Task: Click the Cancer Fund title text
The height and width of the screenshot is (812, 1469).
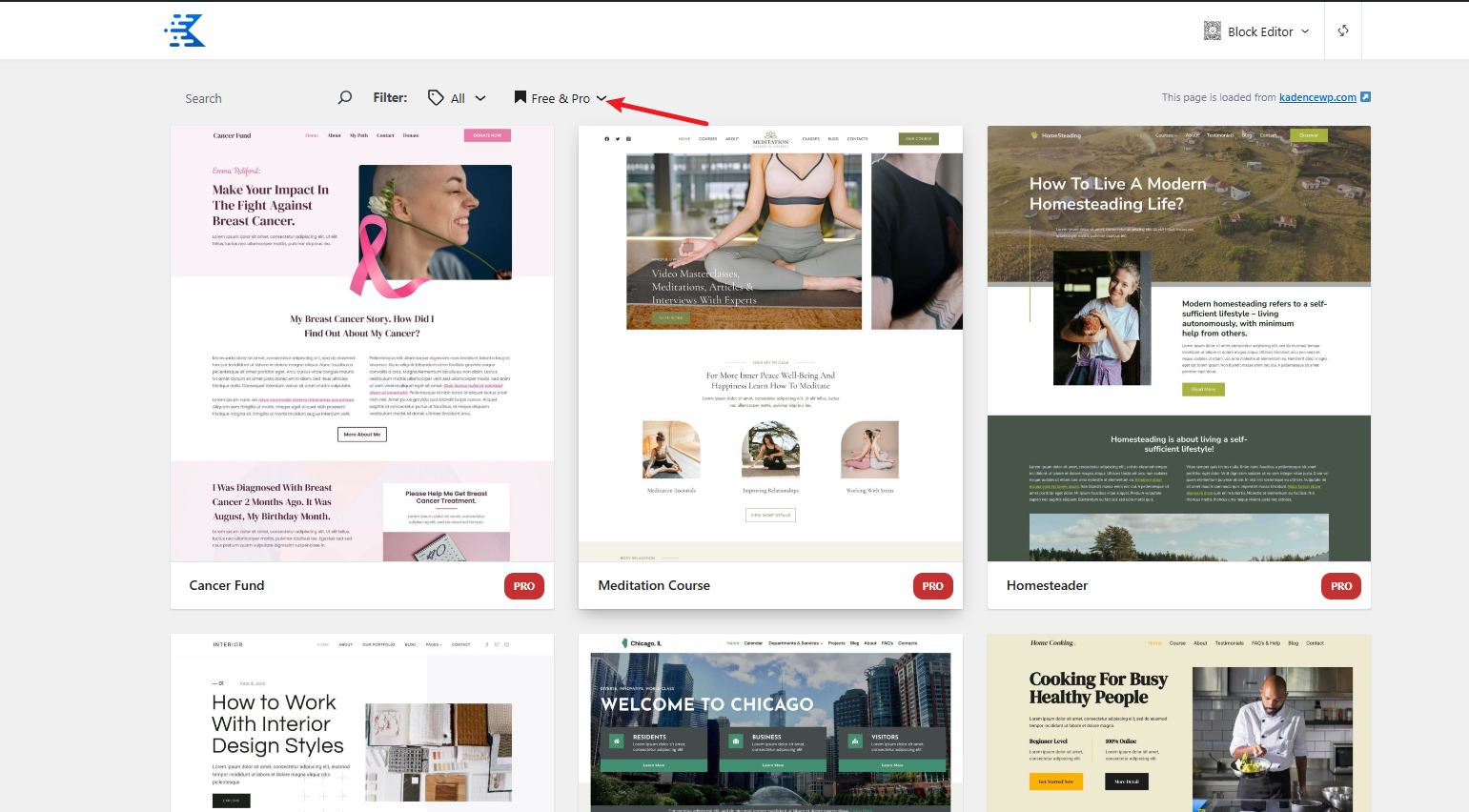Action: pyautogui.click(x=227, y=585)
